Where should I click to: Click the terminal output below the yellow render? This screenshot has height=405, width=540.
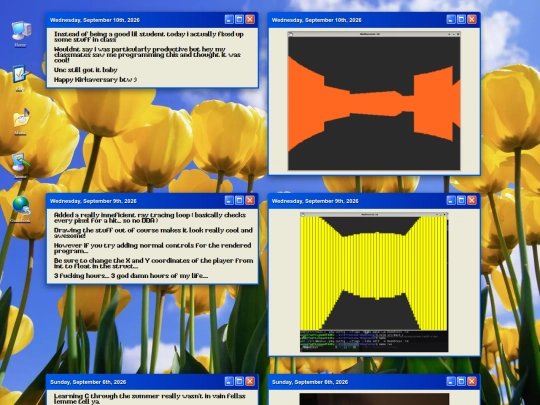pos(374,341)
